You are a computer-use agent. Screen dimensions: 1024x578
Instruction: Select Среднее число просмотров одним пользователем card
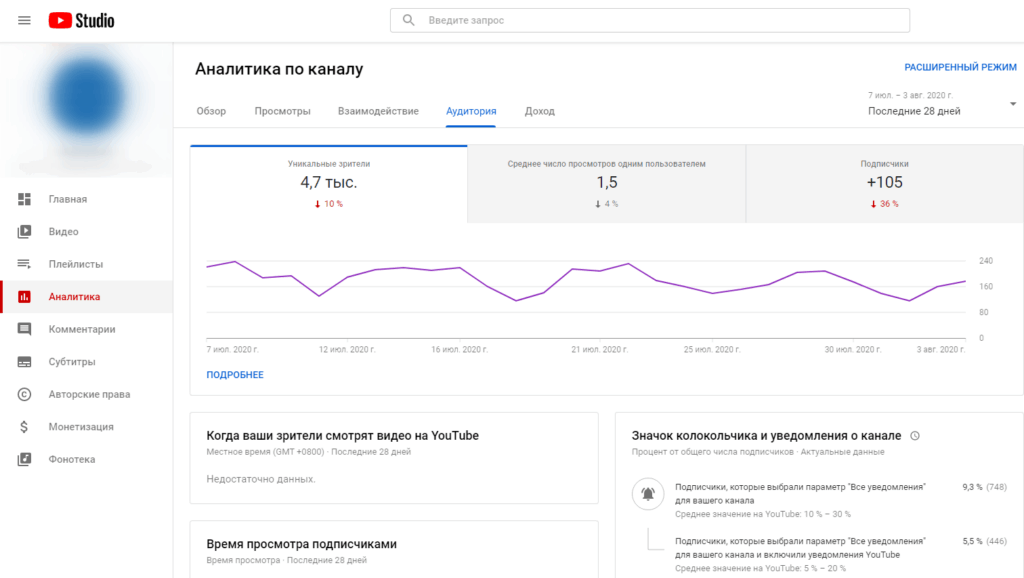click(x=607, y=184)
